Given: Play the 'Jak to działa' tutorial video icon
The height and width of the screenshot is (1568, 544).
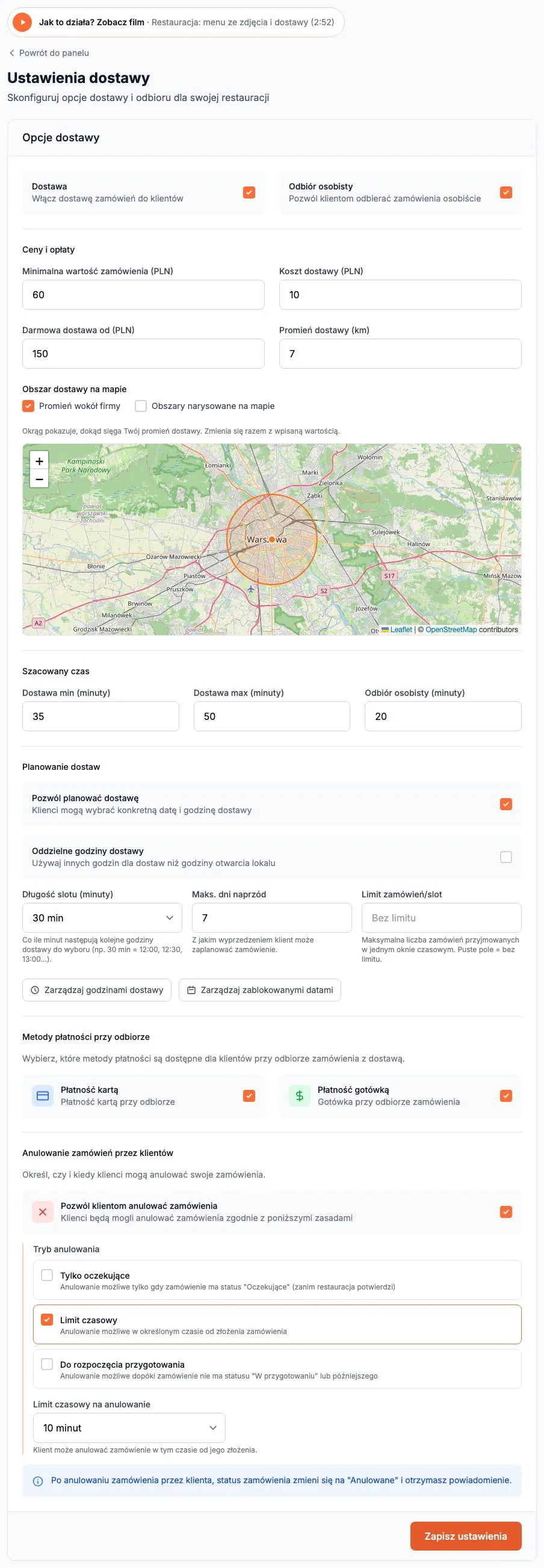Looking at the screenshot, I should [22, 22].
